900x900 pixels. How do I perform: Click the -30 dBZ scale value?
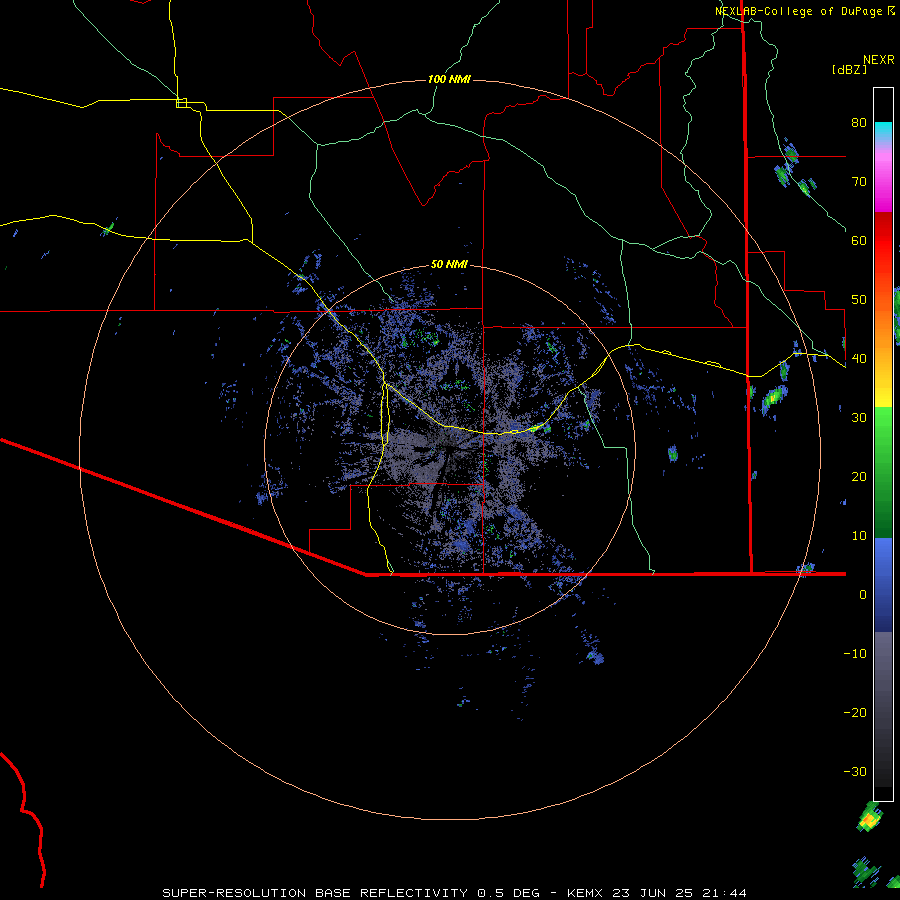[x=855, y=771]
